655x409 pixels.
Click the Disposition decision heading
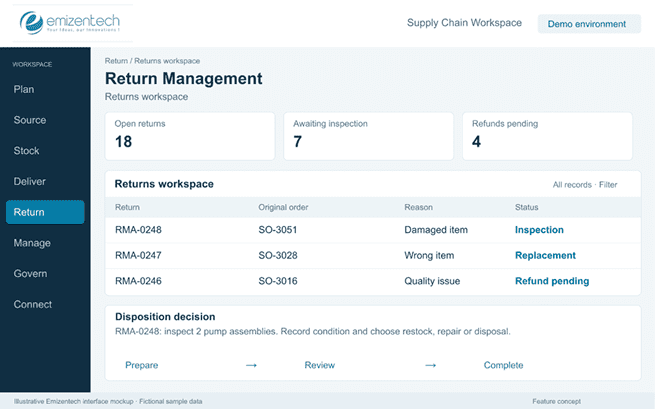point(165,317)
